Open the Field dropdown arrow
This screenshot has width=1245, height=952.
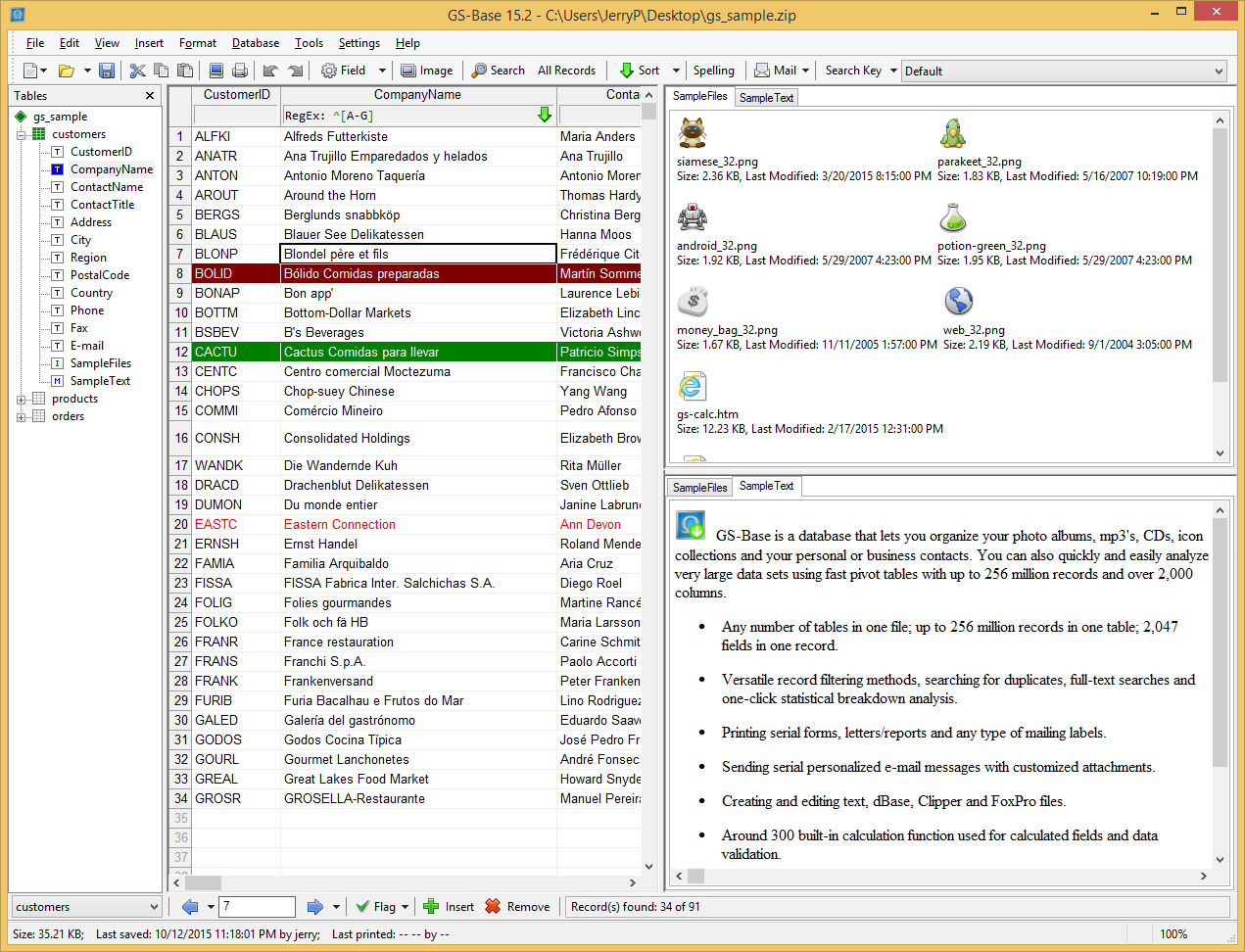(x=382, y=71)
